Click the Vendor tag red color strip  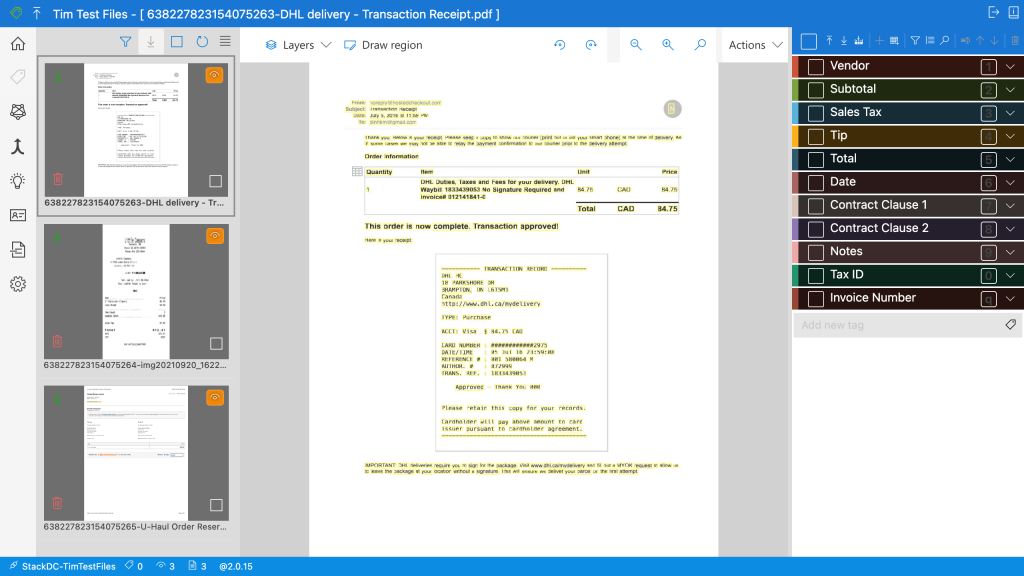[x=795, y=66]
